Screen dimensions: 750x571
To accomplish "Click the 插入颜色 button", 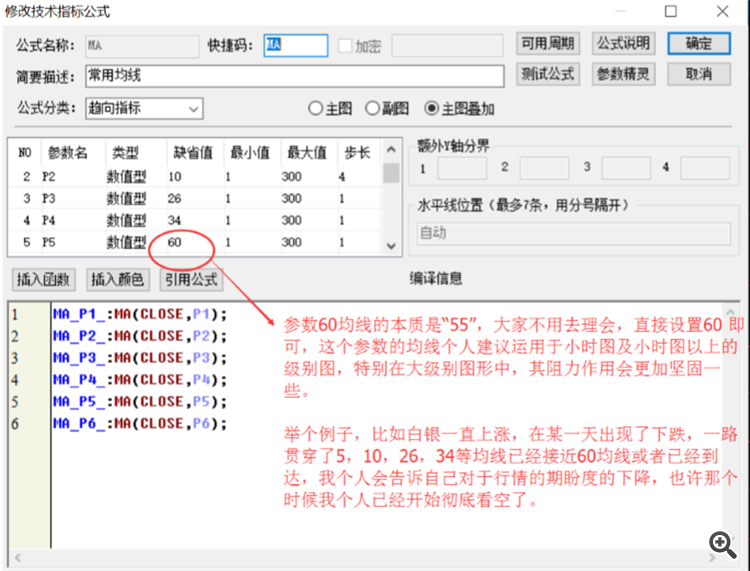I will 118,280.
